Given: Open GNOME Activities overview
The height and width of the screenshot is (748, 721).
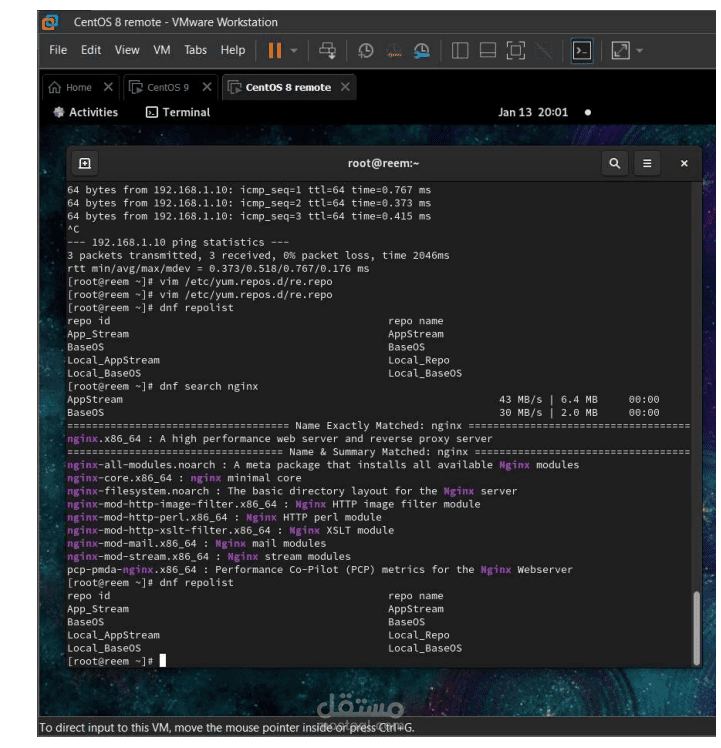Looking at the screenshot, I should click(85, 112).
